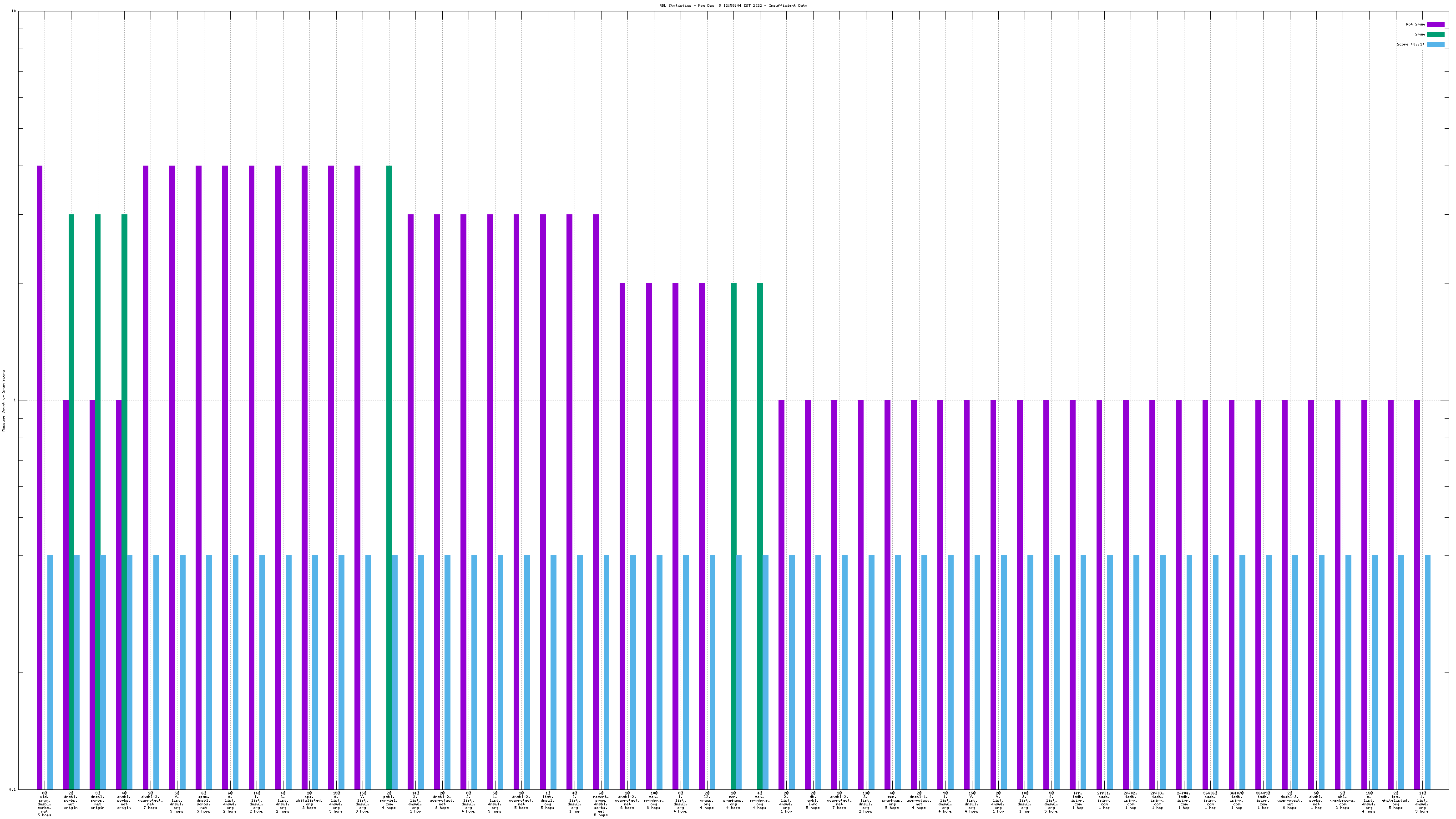Click the Message Count or Spam Score axis label
The width and height of the screenshot is (1456, 819).
pyautogui.click(x=3, y=401)
